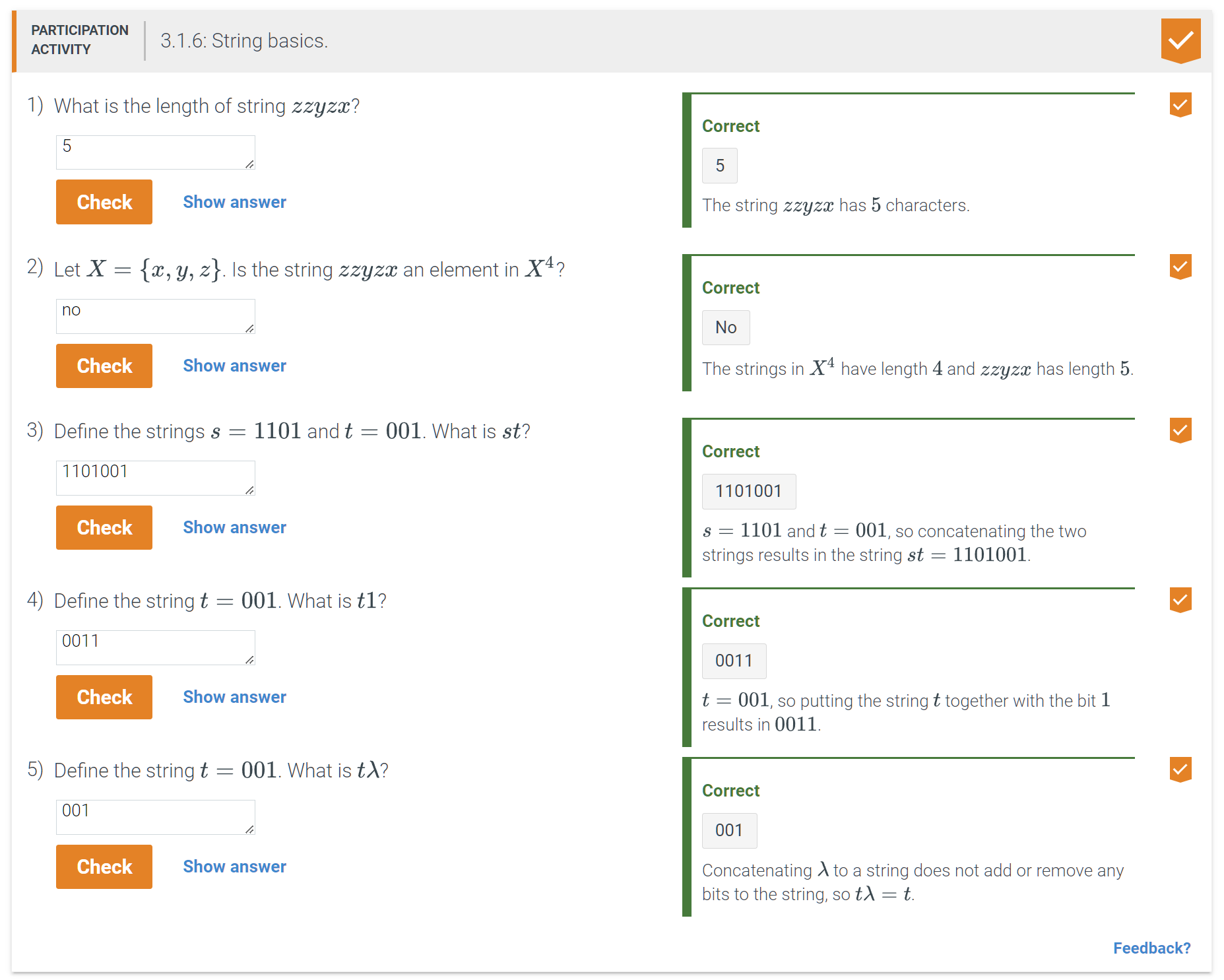Click question 3 completion checkmark icon
Viewport: 1224px width, 980px height.
click(1180, 430)
